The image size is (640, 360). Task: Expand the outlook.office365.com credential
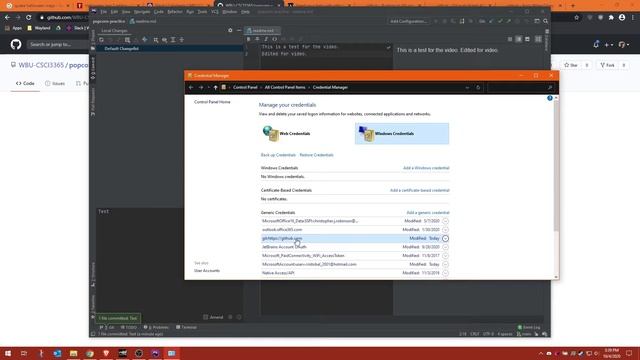[x=445, y=230]
